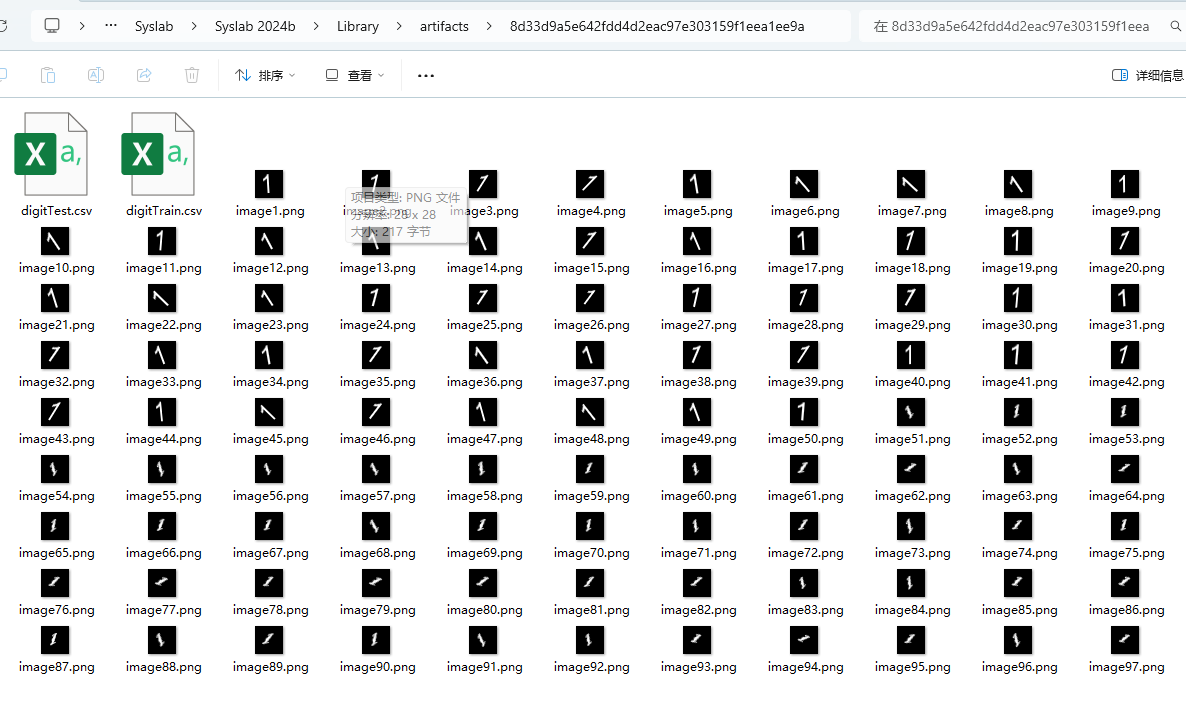Expand chevron after Syslab 2024b breadcrumb
Image resolution: width=1186 pixels, height=720 pixels.
(316, 26)
